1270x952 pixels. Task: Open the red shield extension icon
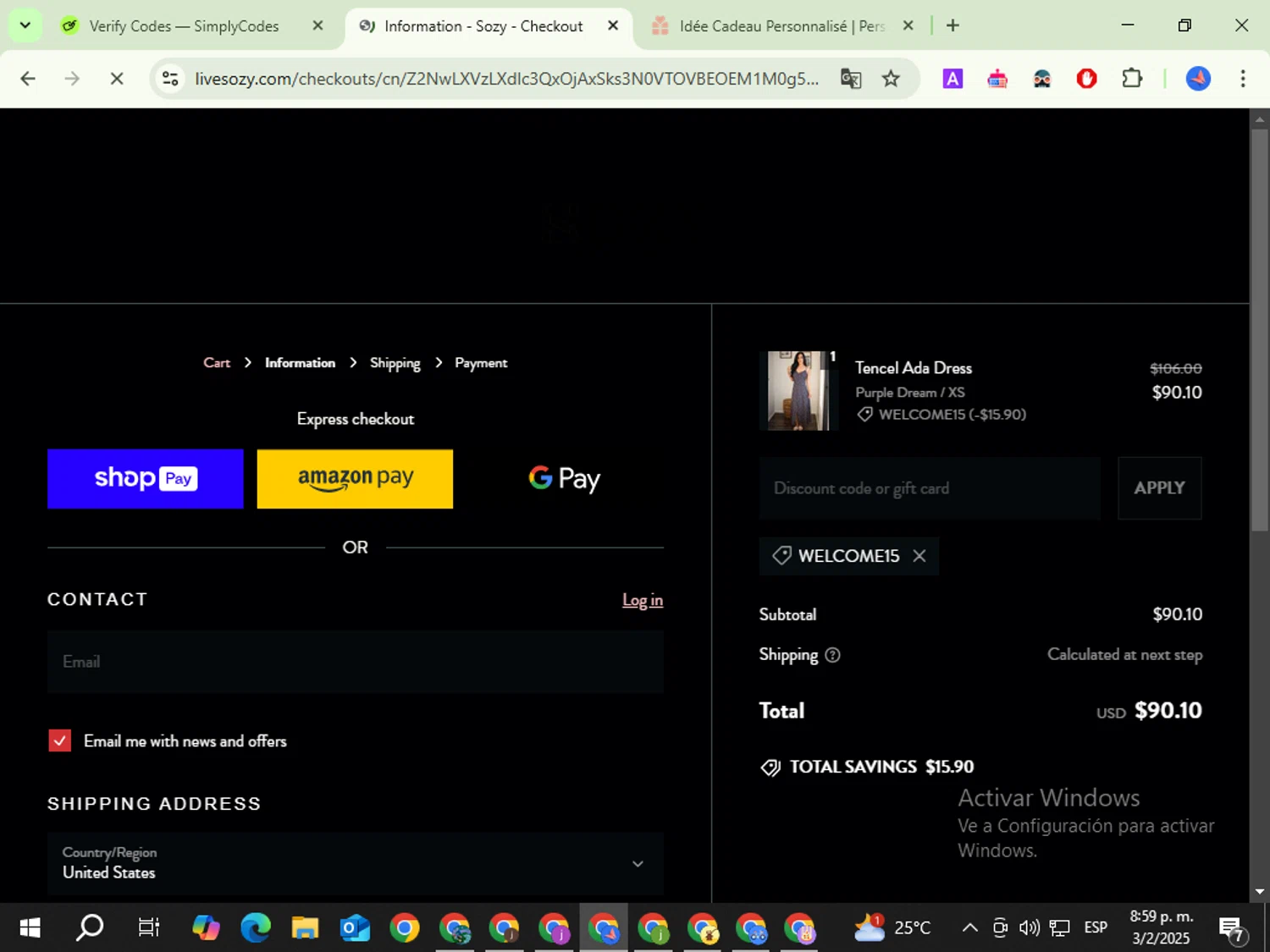(1086, 79)
